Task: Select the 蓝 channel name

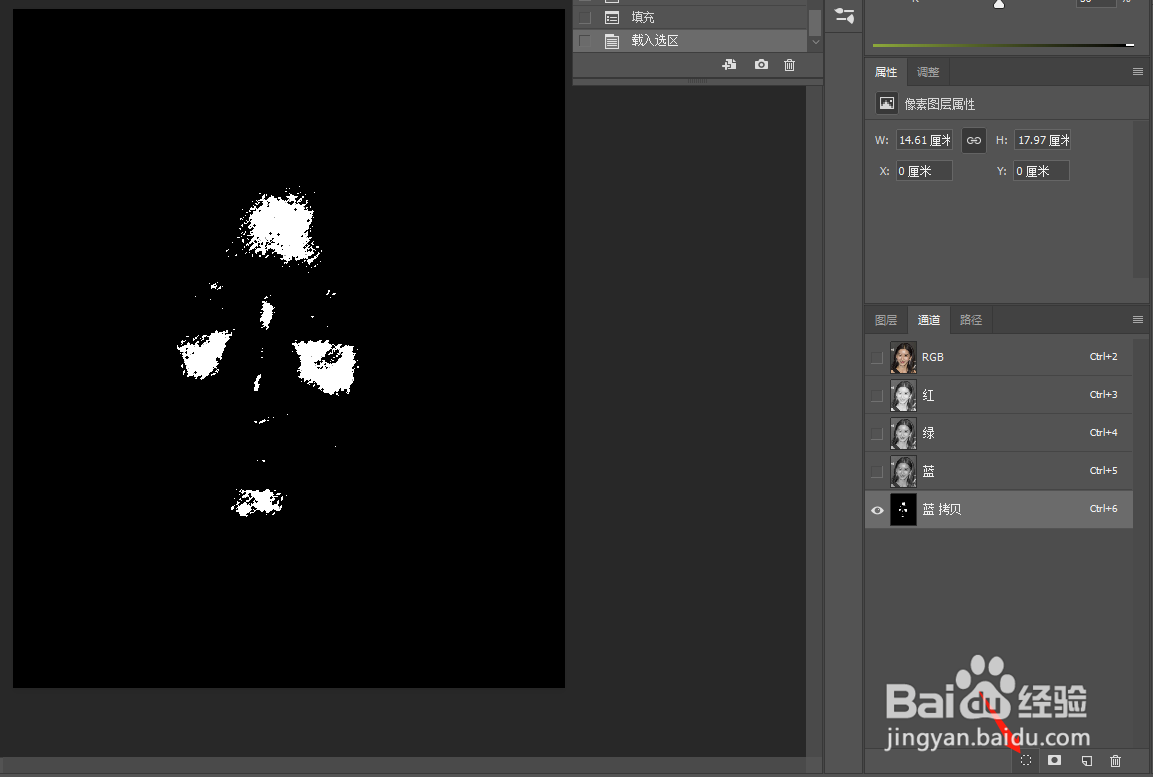Action: pos(928,471)
